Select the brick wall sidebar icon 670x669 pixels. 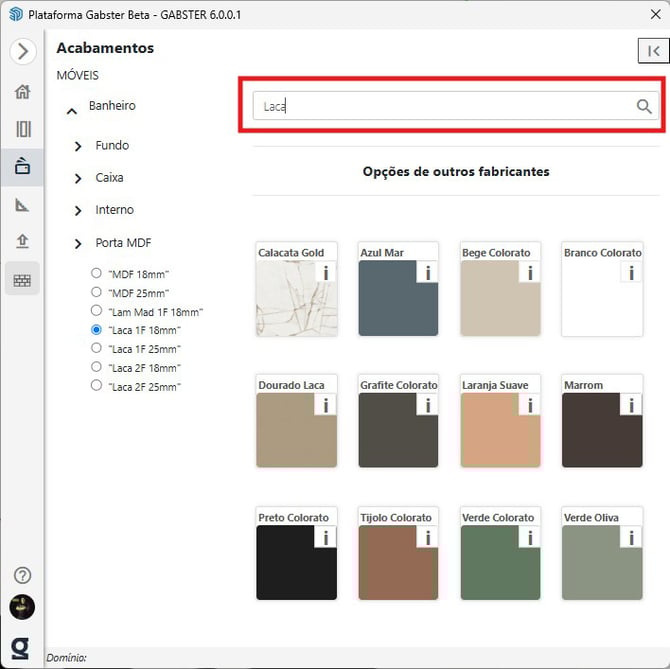click(22, 280)
